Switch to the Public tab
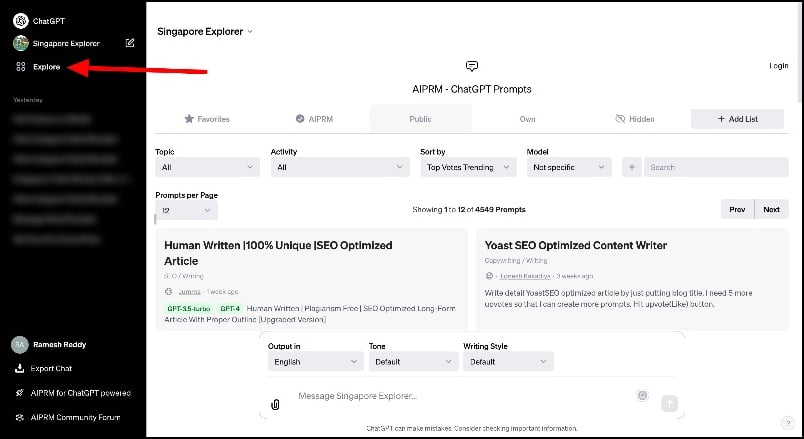 pos(420,119)
